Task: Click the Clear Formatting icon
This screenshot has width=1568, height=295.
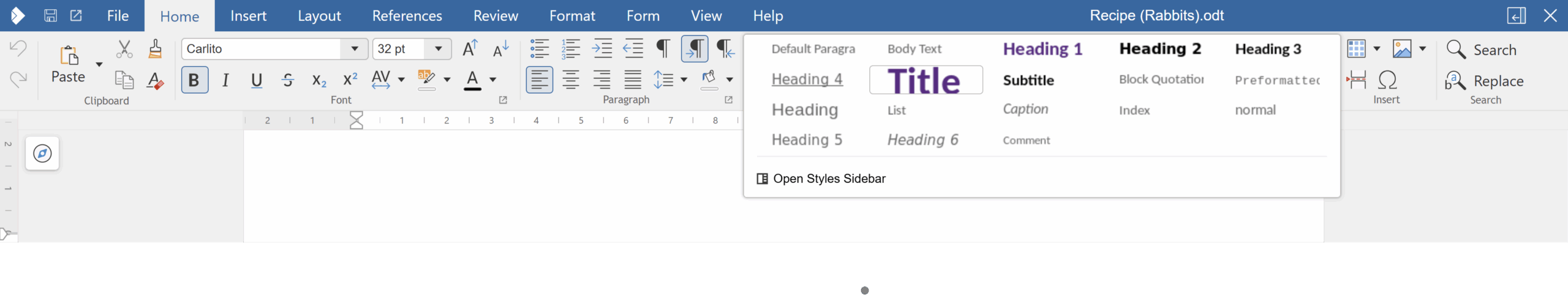Action: 155,80
